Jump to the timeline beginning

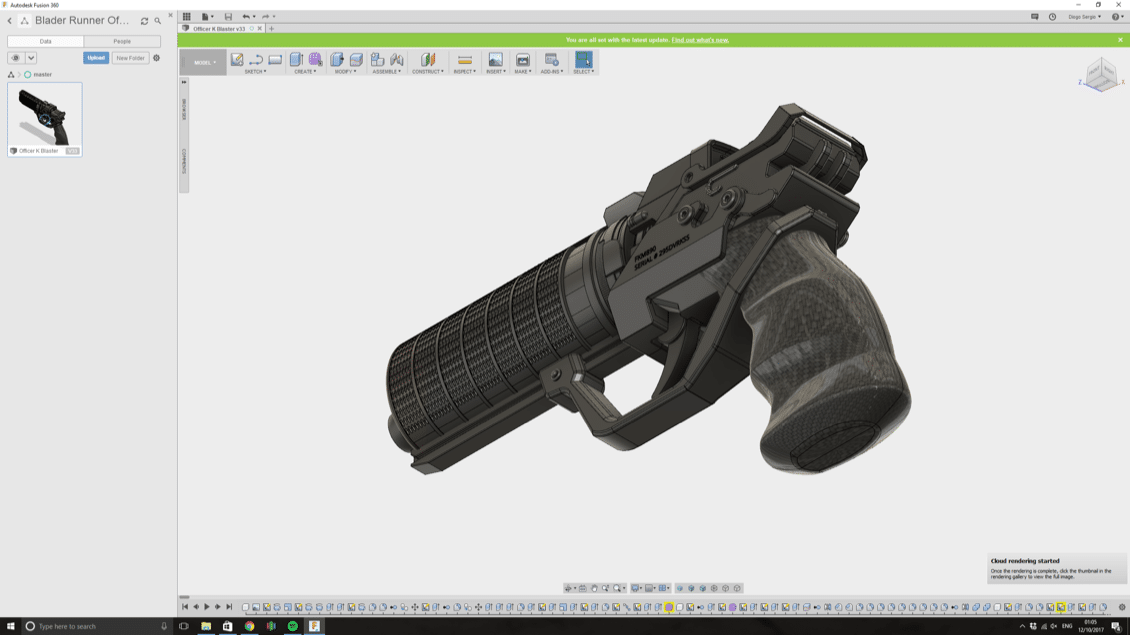(185, 608)
